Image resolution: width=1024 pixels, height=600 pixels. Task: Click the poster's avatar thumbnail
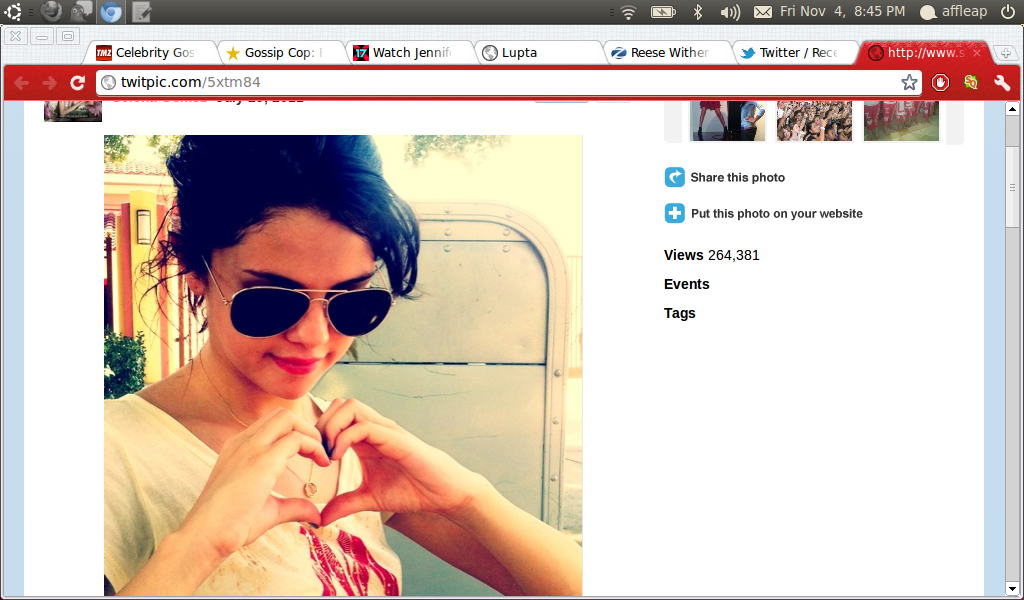coord(73,111)
